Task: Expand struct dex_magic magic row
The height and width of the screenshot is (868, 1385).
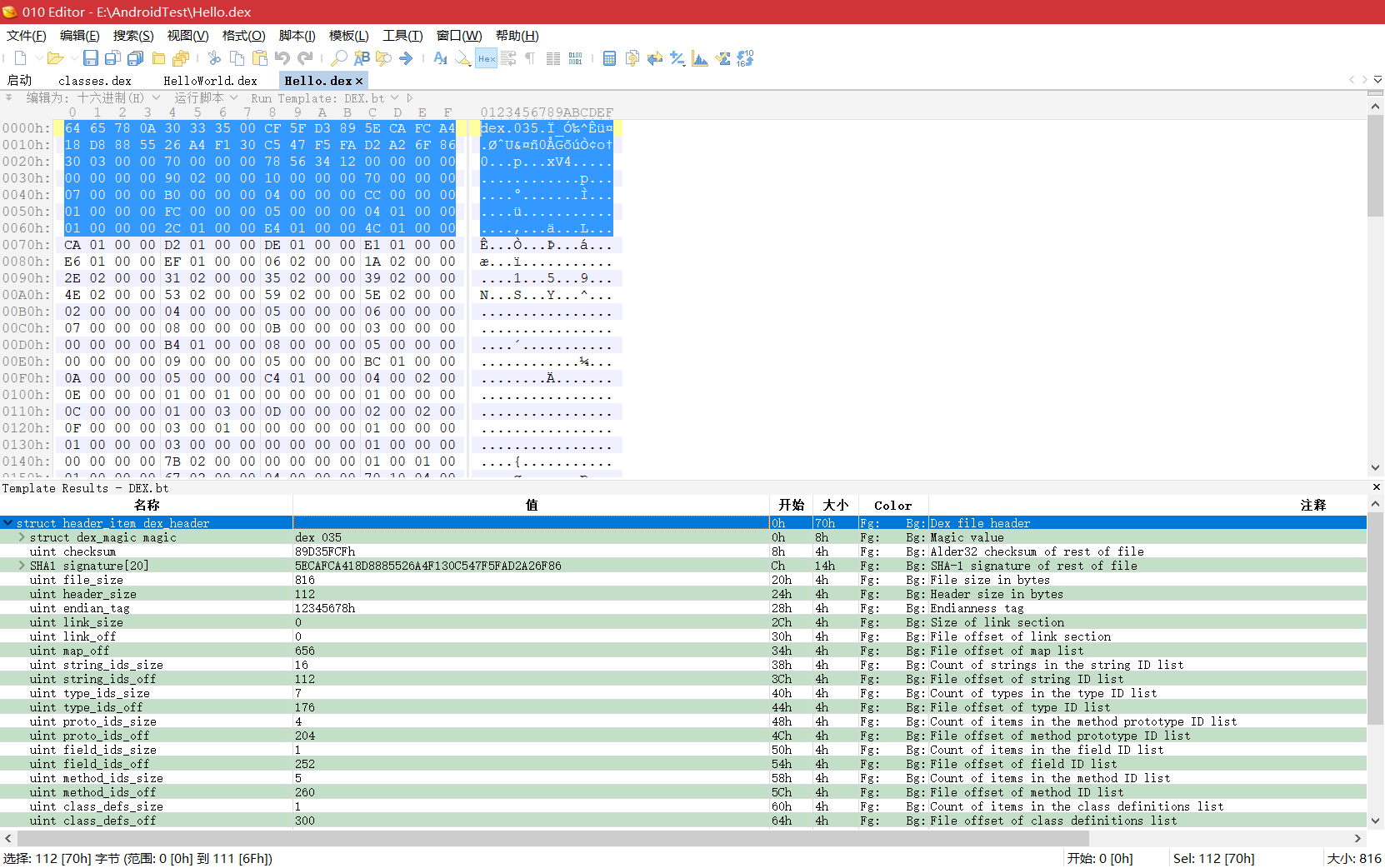Action: pyautogui.click(x=22, y=537)
